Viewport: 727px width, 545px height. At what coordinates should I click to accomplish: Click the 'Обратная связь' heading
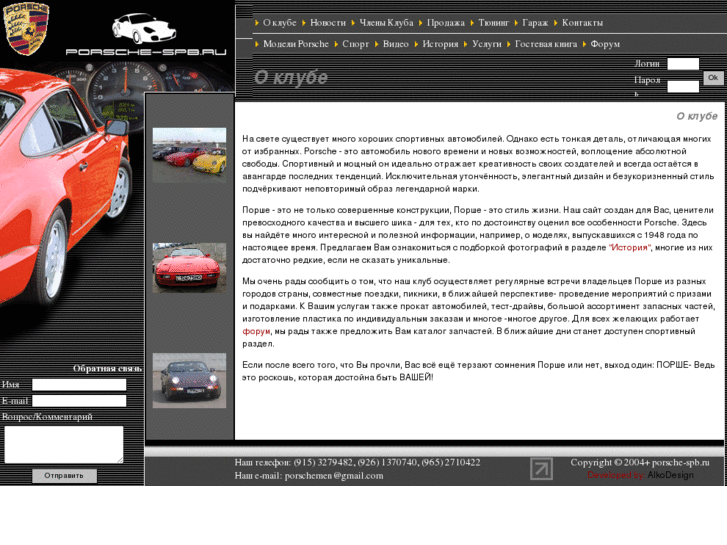click(108, 369)
